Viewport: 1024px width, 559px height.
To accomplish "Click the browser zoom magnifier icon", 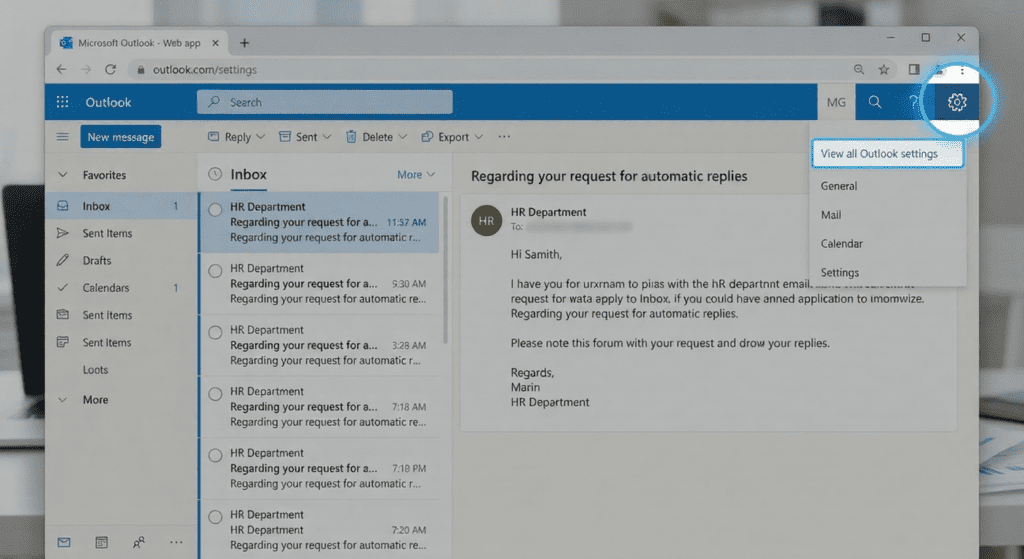I will [x=859, y=69].
